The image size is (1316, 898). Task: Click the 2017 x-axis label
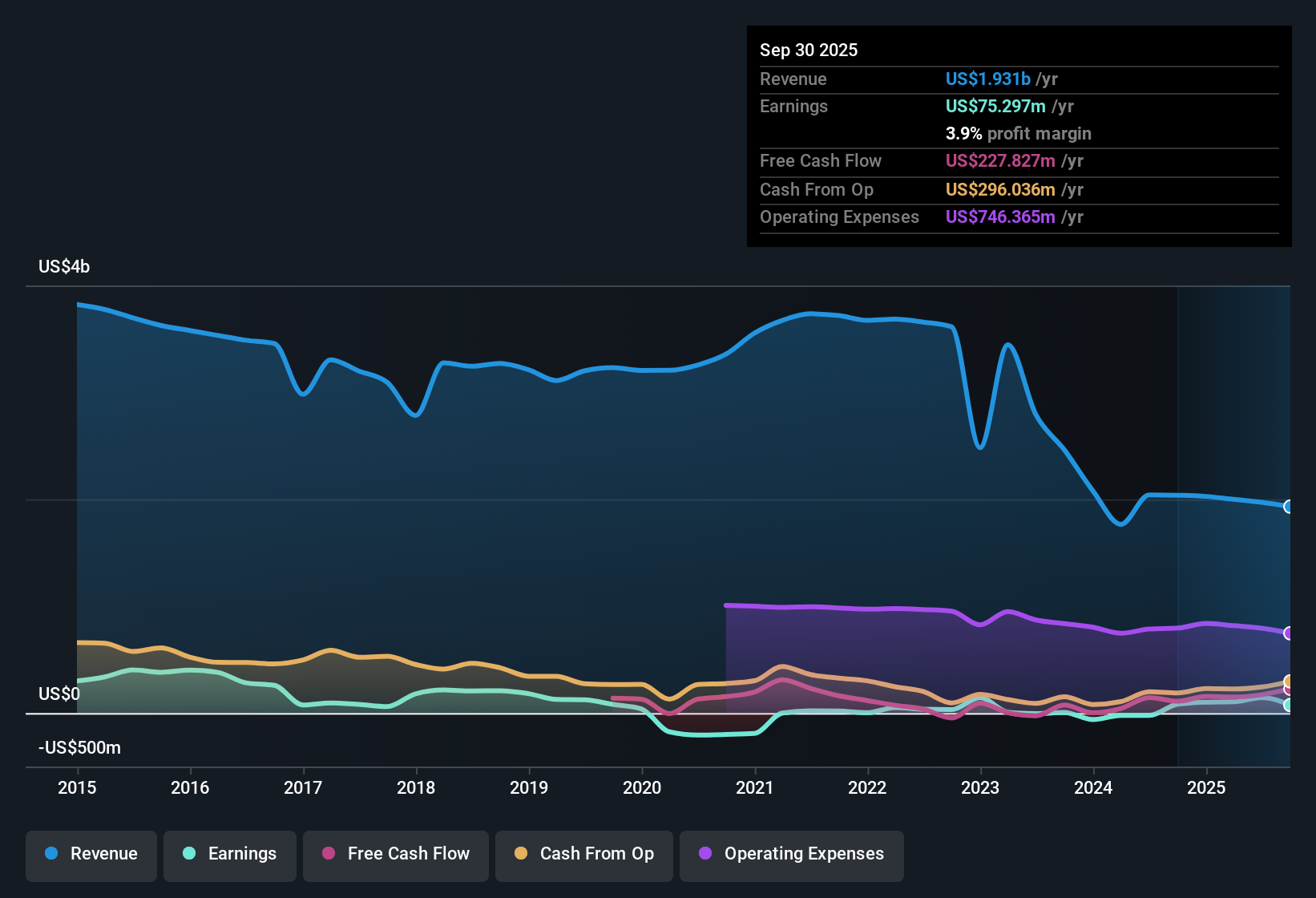[303, 787]
